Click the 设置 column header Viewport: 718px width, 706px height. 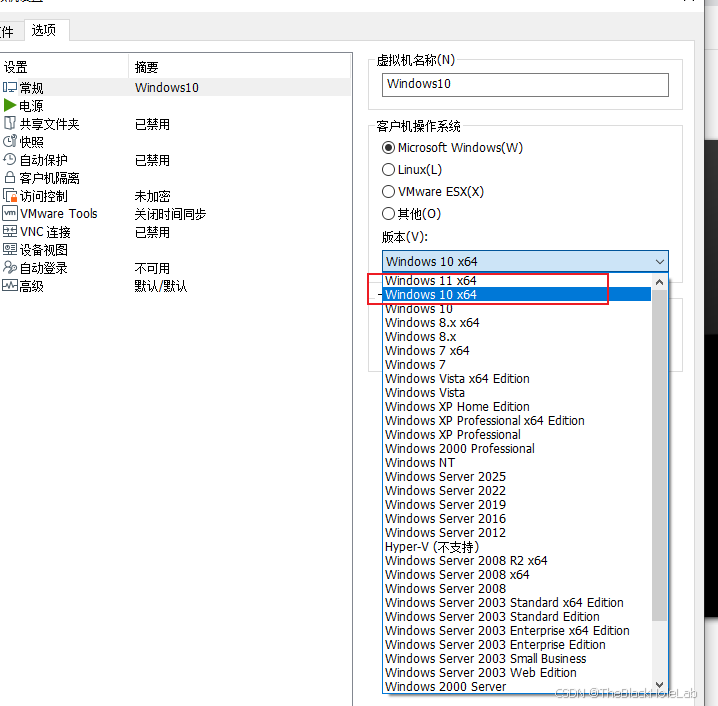point(64,67)
